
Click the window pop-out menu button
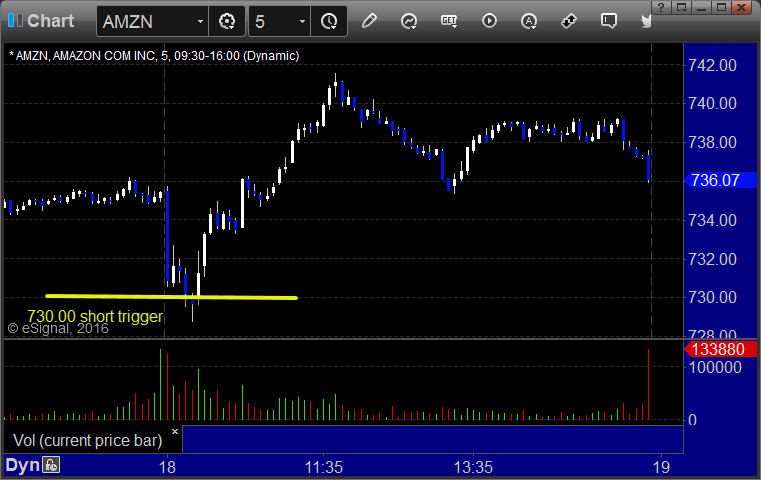pyautogui.click(x=681, y=7)
